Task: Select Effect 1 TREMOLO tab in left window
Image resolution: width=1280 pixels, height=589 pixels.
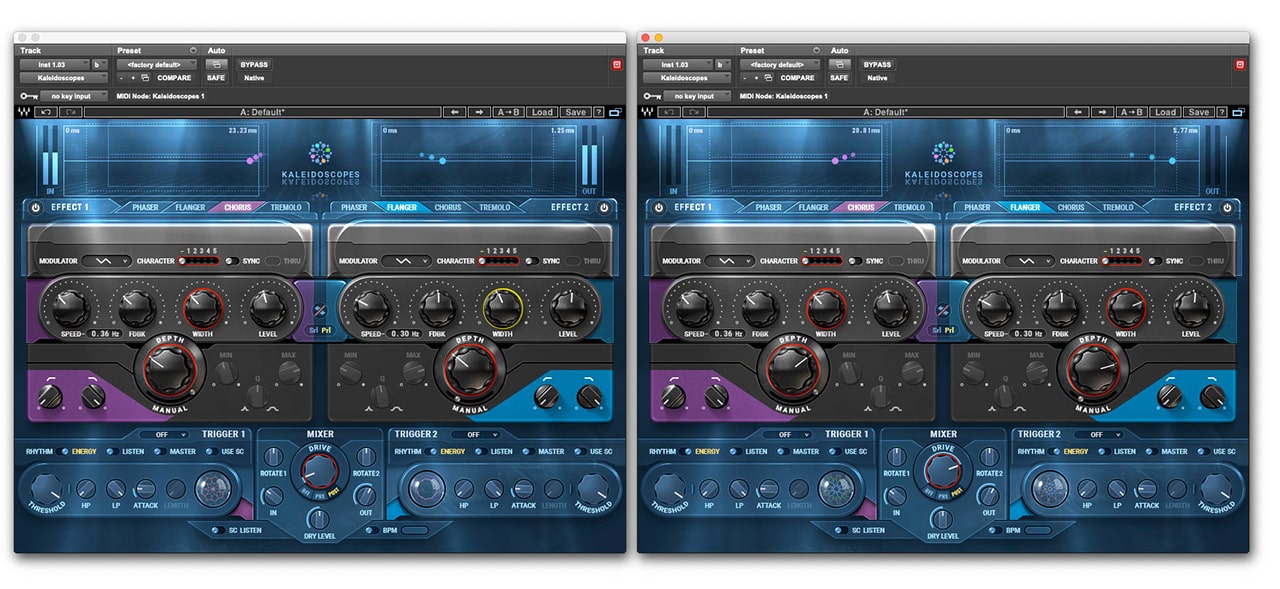Action: pos(285,208)
